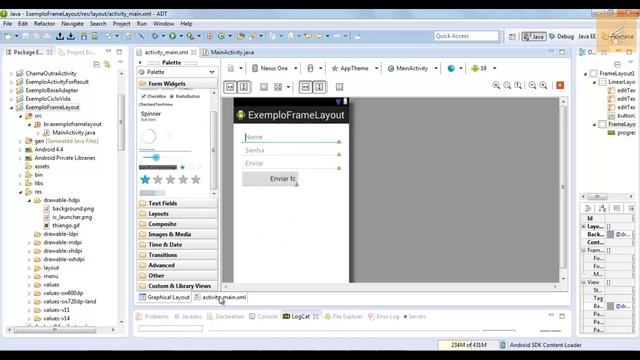Open the LogCat view tab
Screen dimensions: 640x360
click(300, 316)
